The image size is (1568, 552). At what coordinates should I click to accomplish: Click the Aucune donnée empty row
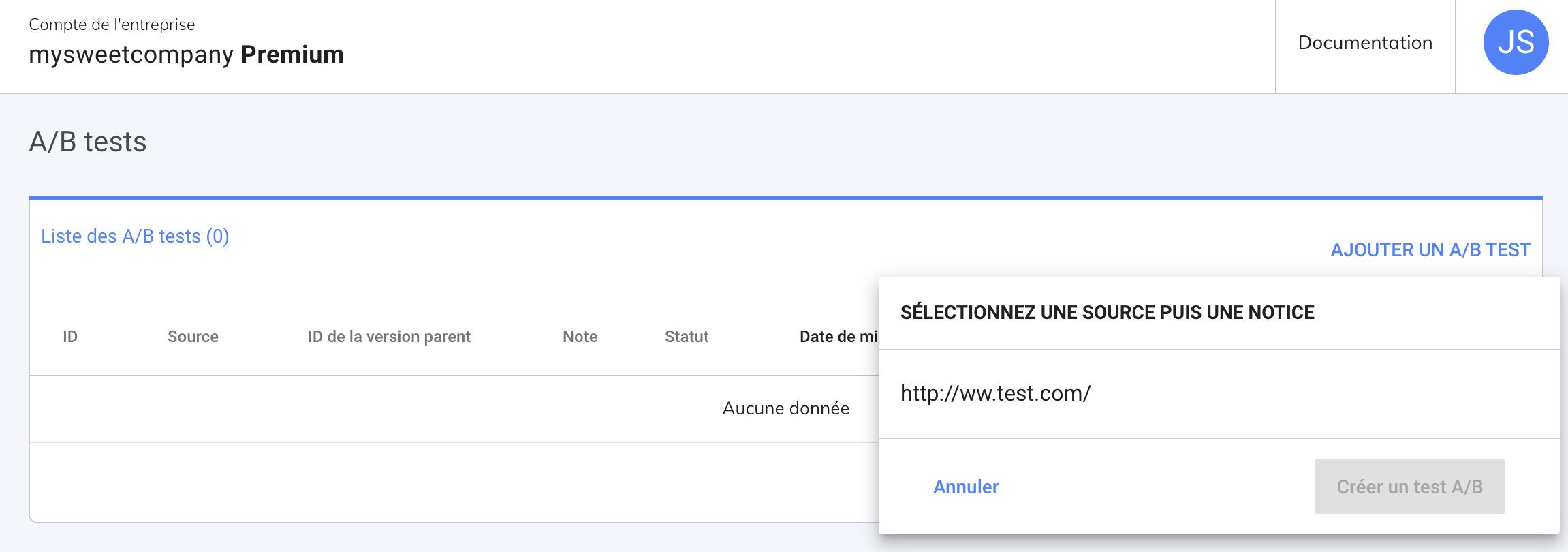pyautogui.click(x=785, y=408)
